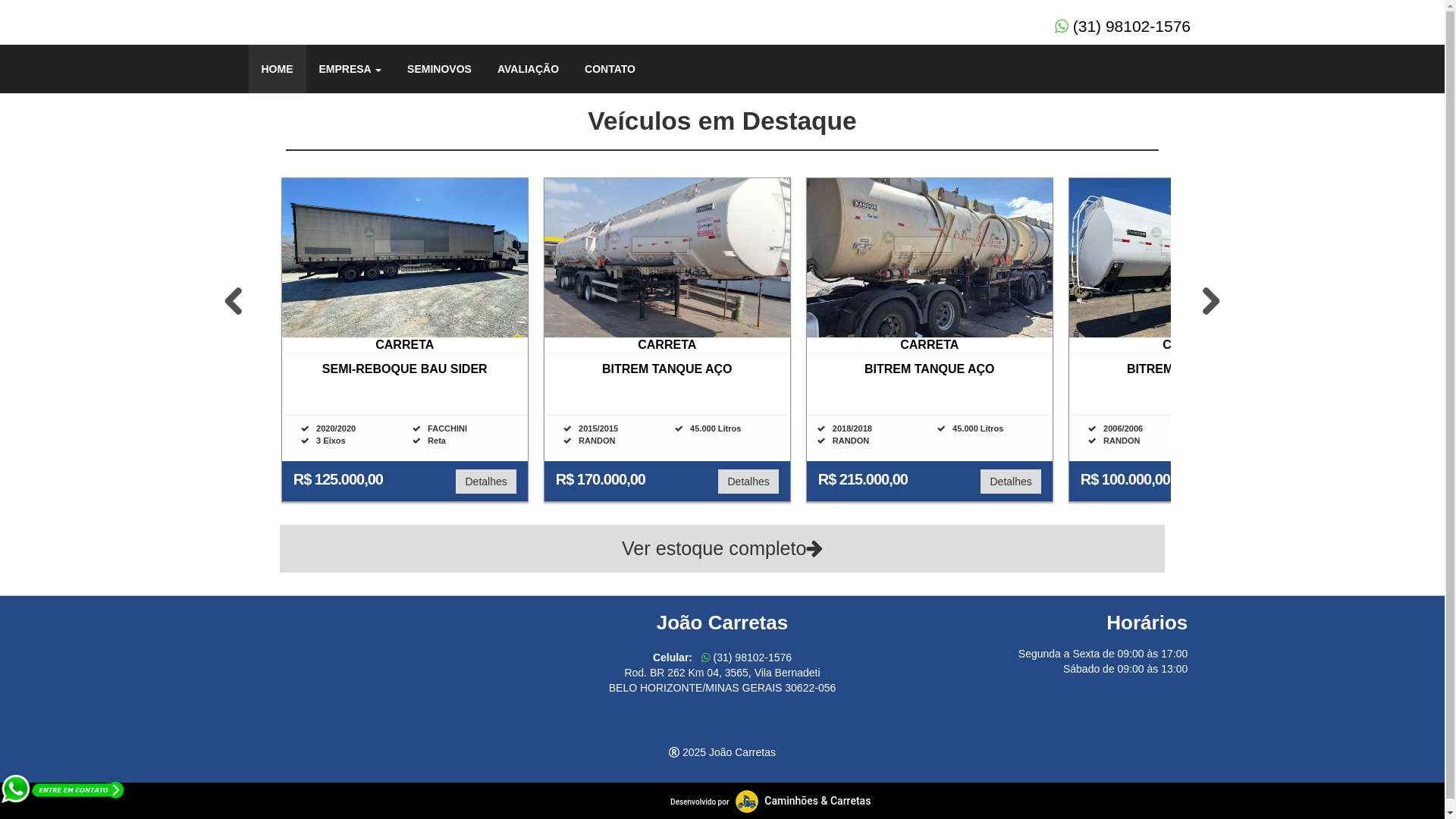Click the 2006/2006 year spec
Image resolution: width=1456 pixels, height=819 pixels.
tap(1123, 428)
